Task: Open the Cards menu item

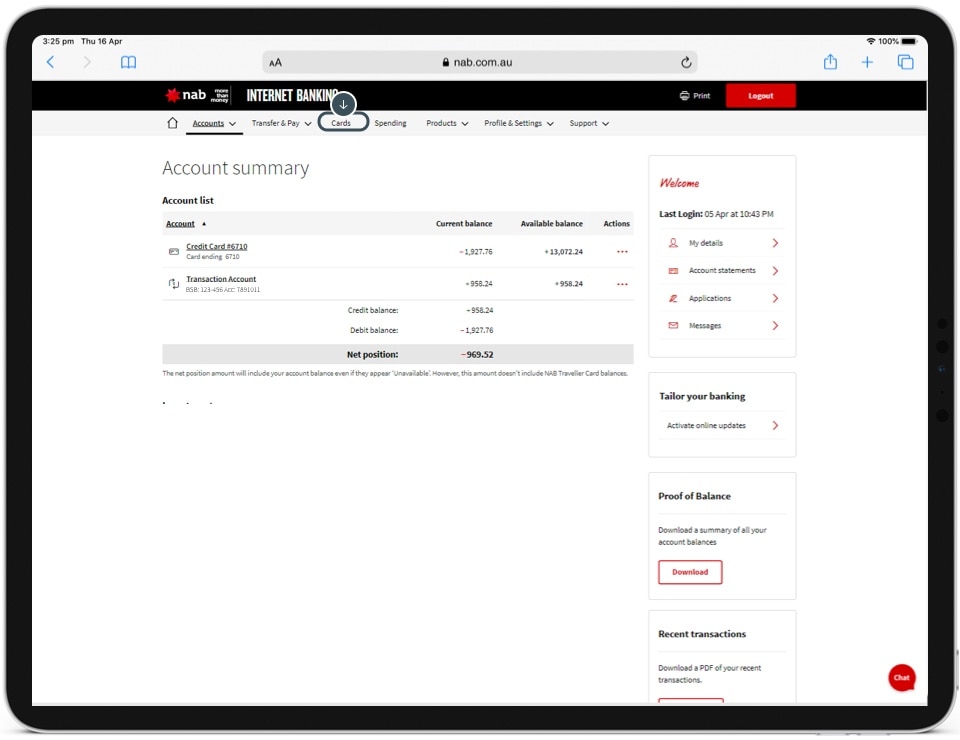Action: [x=342, y=124]
